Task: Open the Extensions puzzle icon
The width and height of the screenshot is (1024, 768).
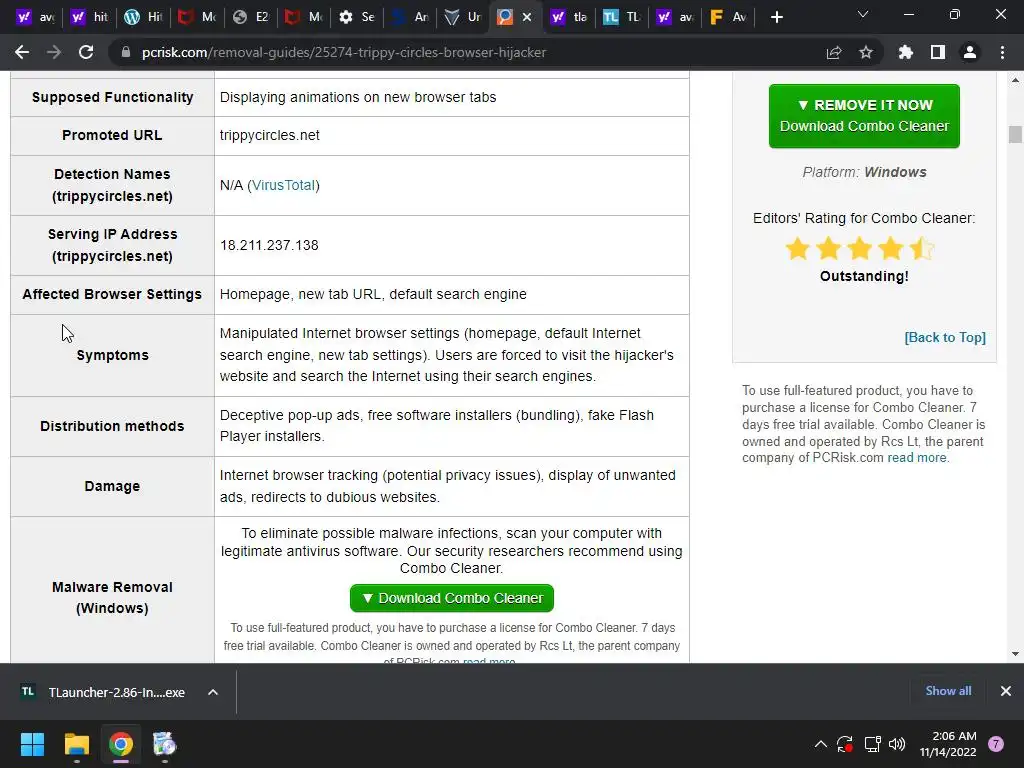Action: click(x=906, y=52)
